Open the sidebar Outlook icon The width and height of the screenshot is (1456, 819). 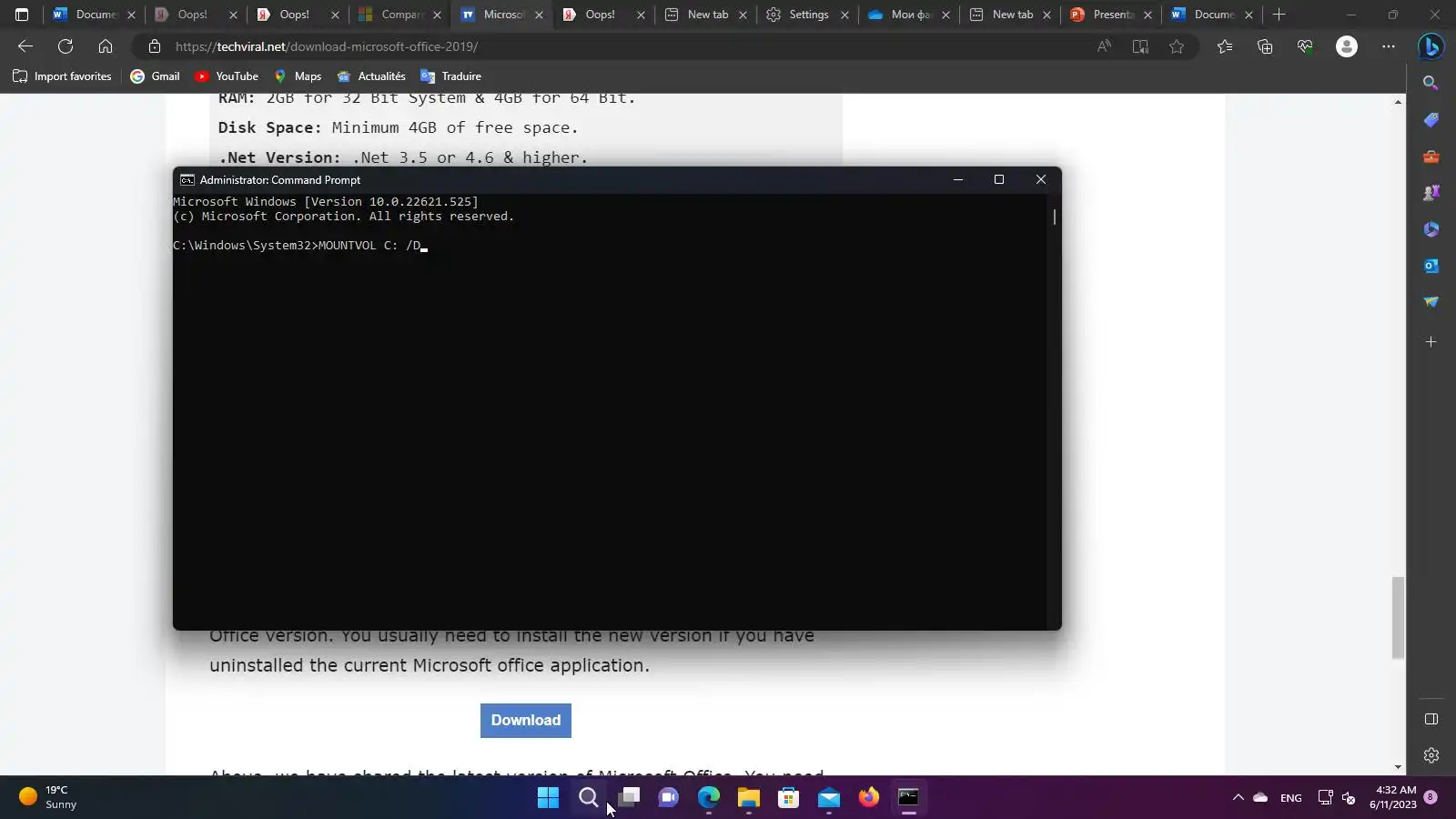tap(1431, 266)
